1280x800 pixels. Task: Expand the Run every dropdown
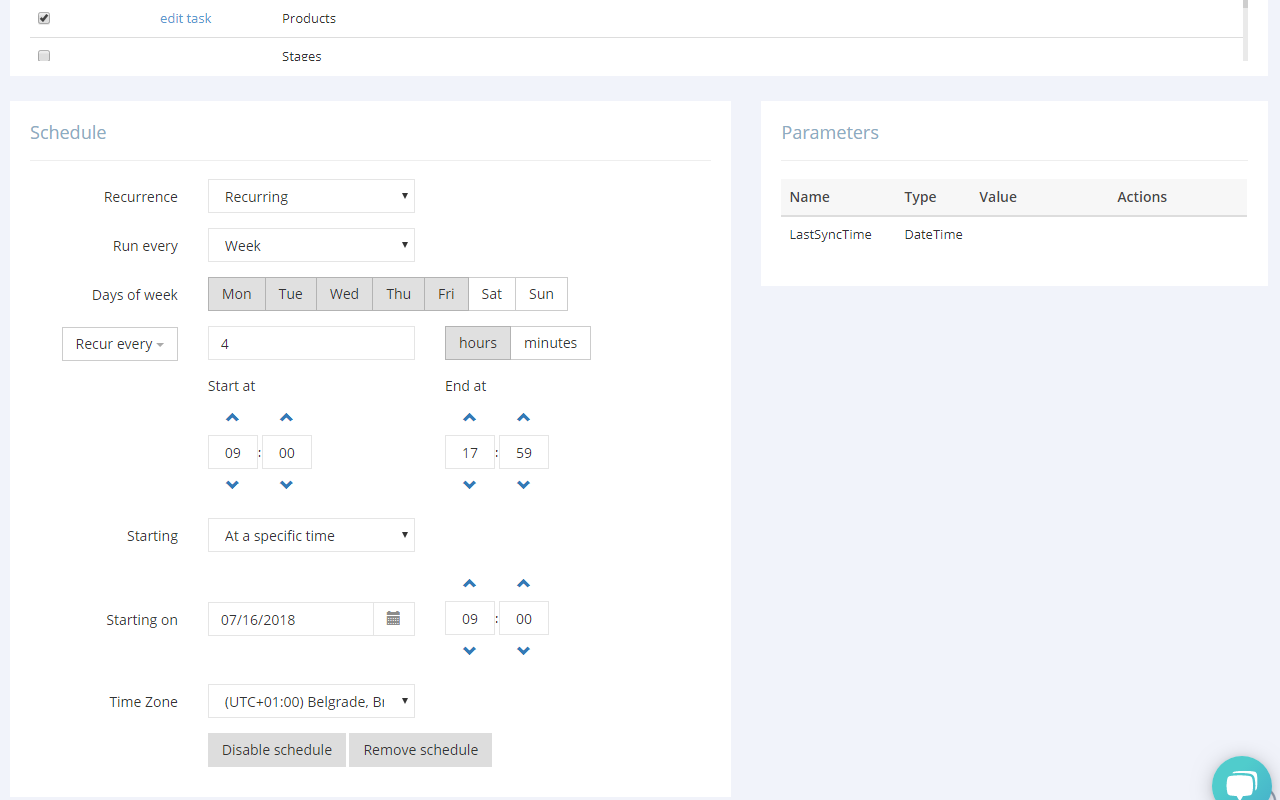click(311, 245)
